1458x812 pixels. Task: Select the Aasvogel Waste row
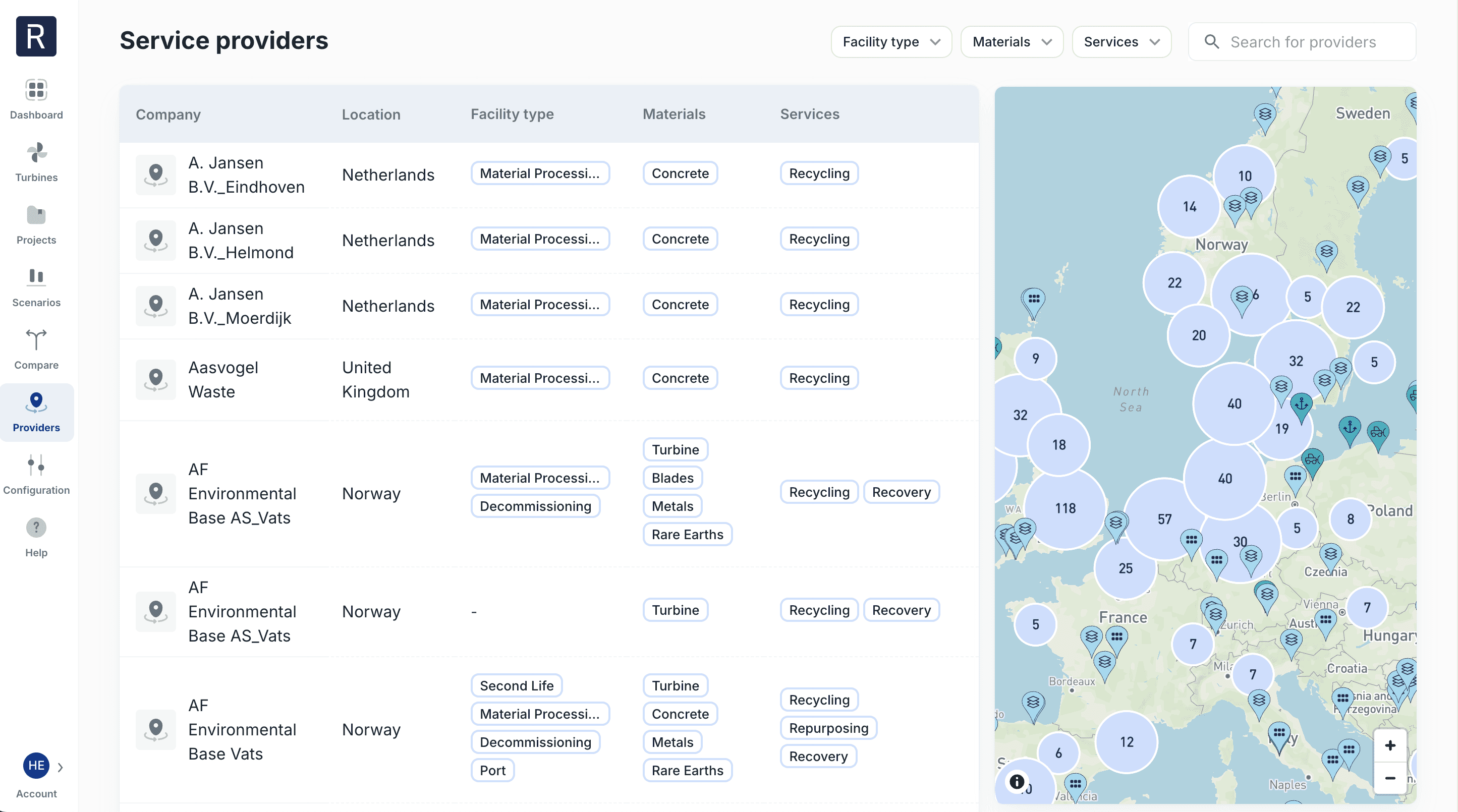click(x=548, y=380)
